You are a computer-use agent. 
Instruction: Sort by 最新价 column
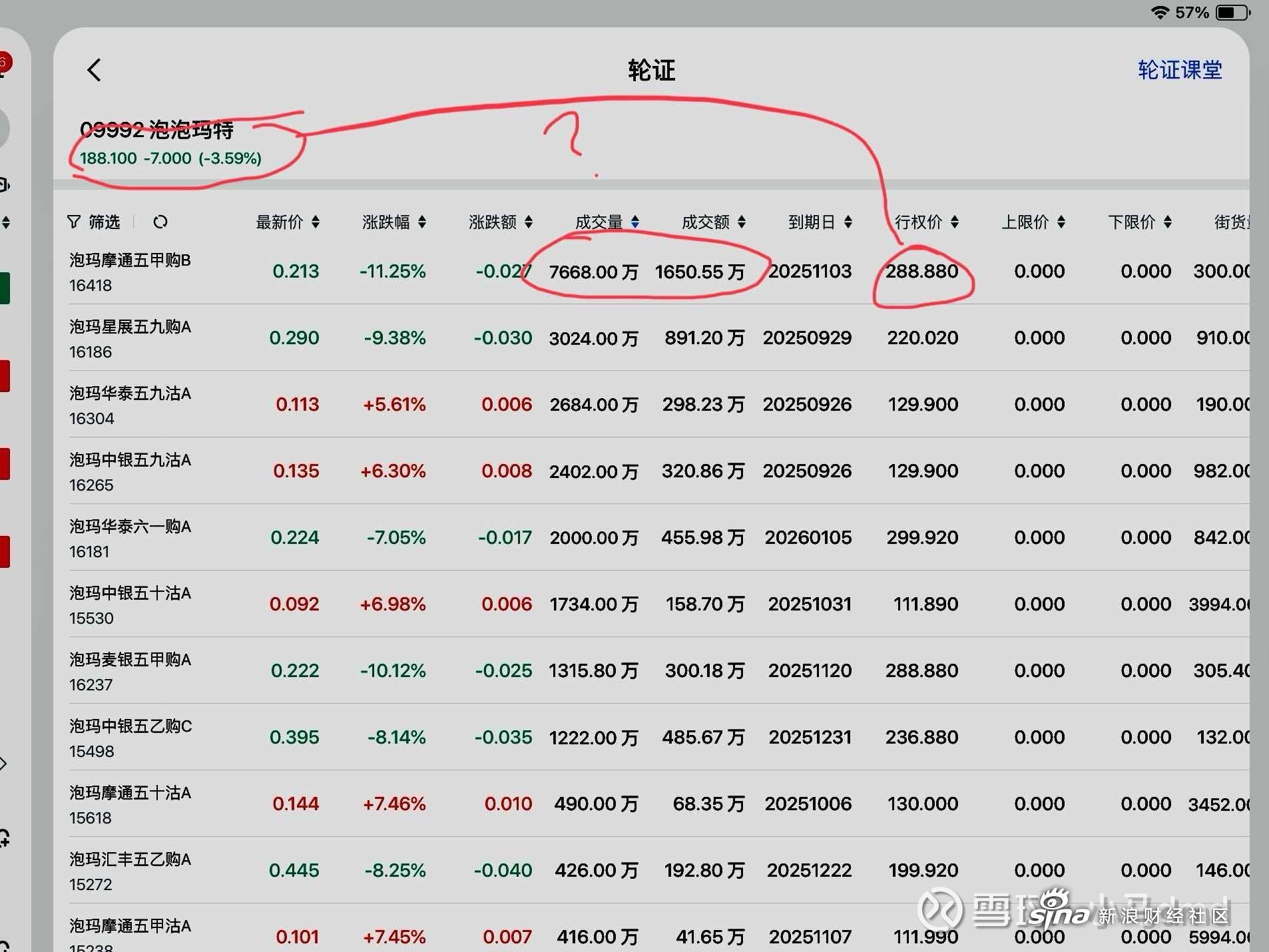point(288,222)
